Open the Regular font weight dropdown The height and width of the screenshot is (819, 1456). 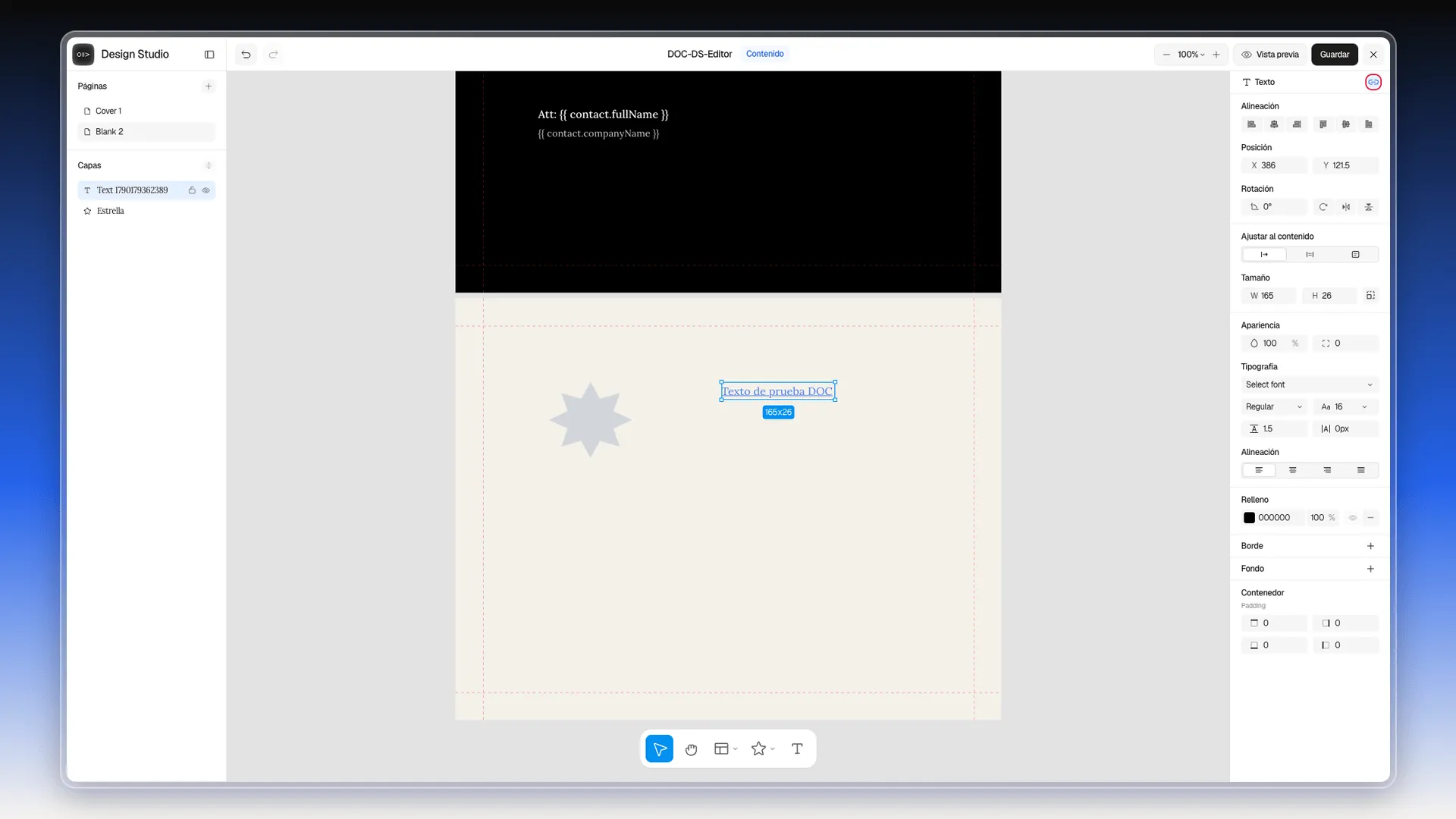1274,406
